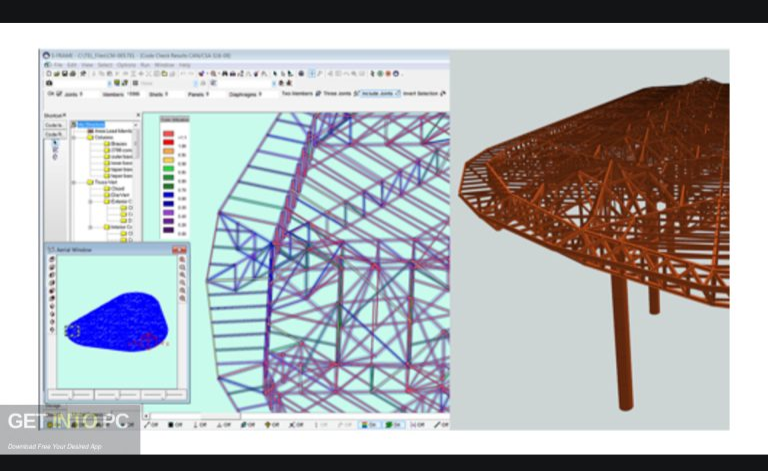This screenshot has height=471, width=768.
Task: Click top zoom icon in Aerial Window
Action: click(x=182, y=260)
